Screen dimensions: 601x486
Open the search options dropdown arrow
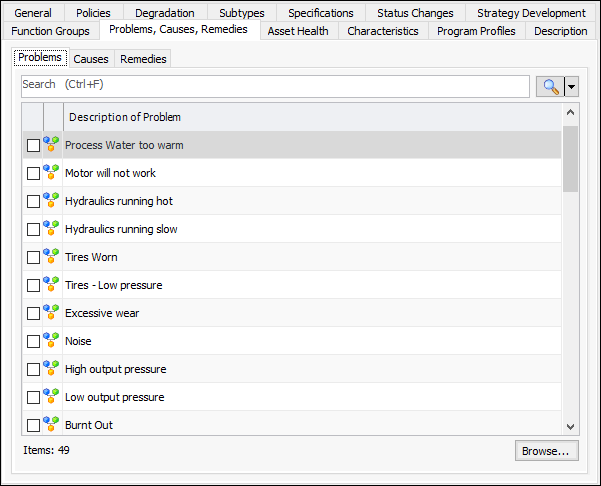571,87
